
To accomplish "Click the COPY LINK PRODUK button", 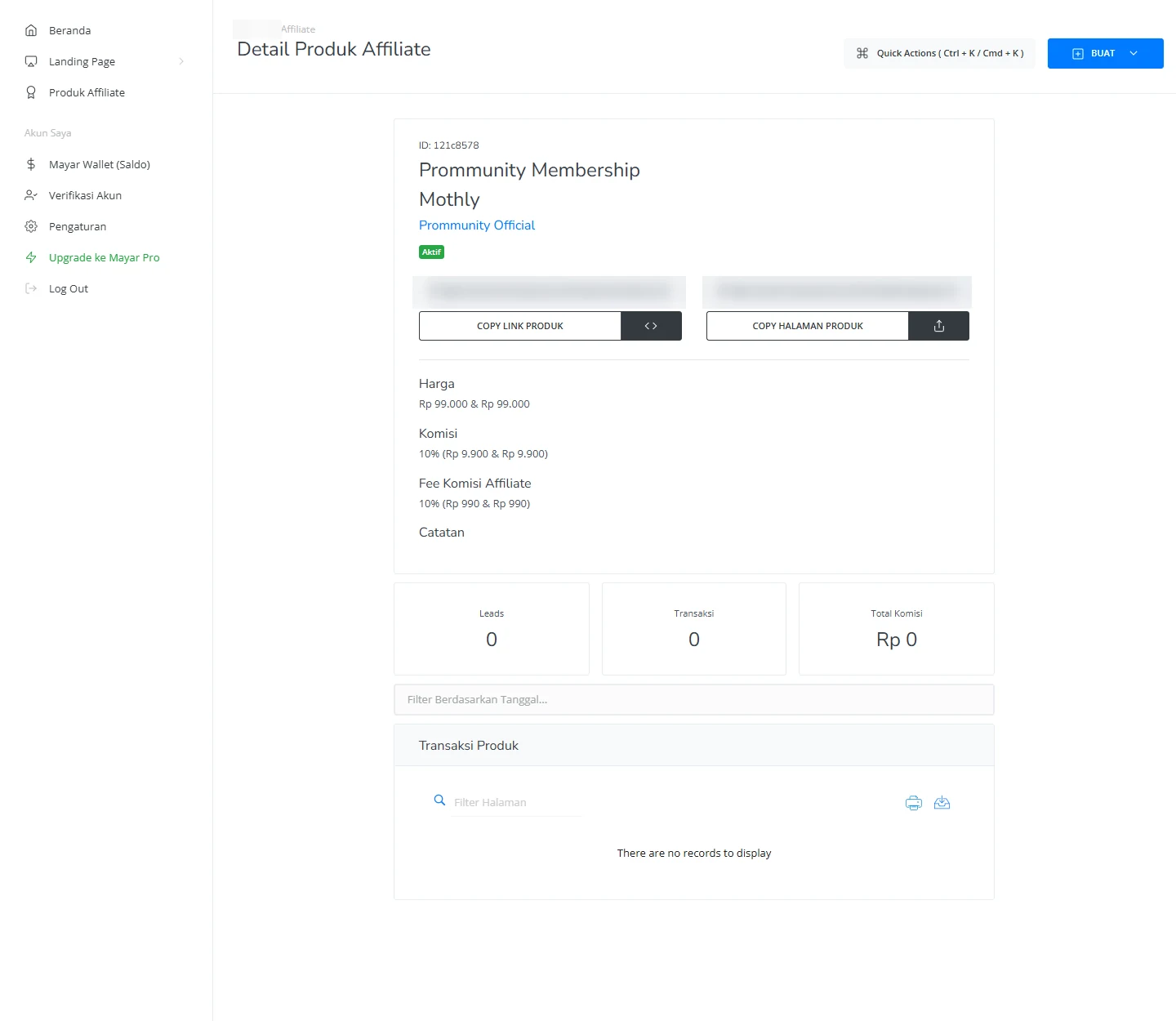I will pos(520,326).
